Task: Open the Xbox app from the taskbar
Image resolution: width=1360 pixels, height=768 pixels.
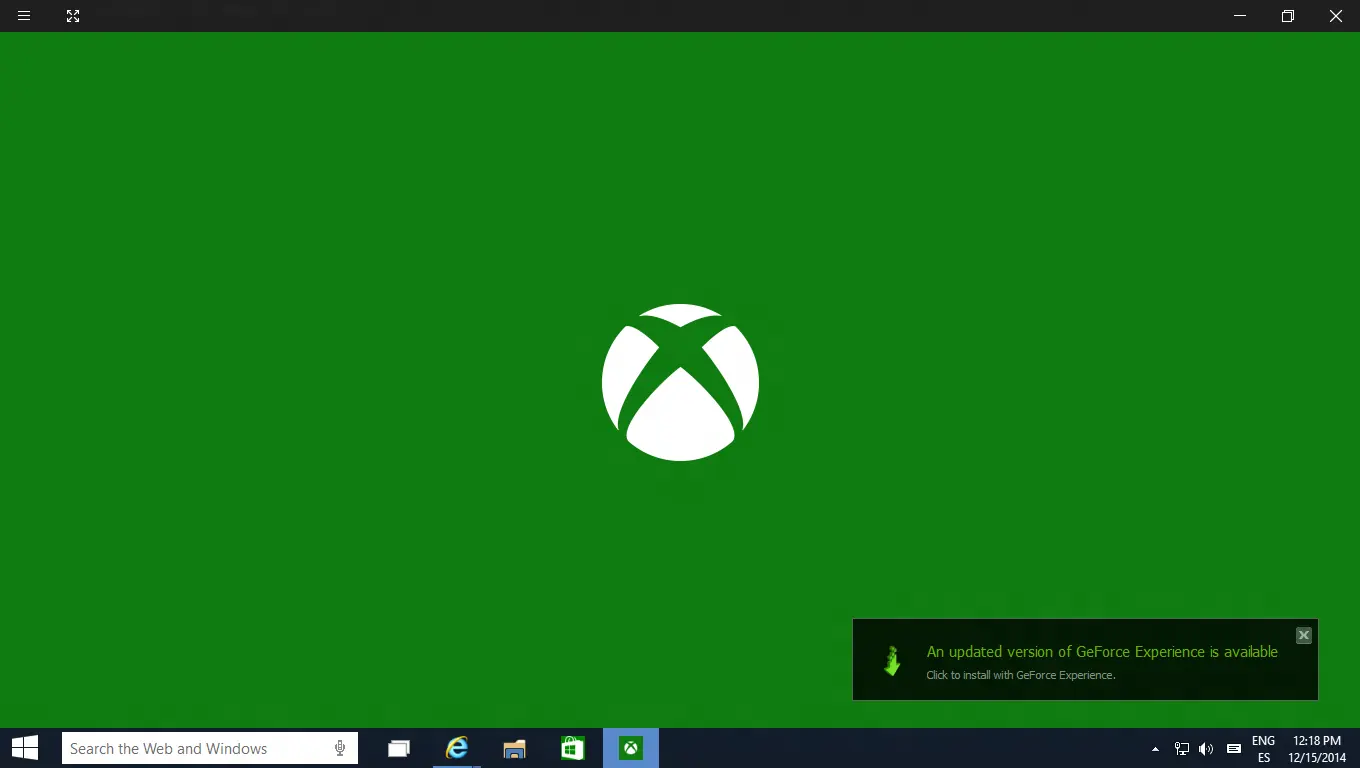Action: click(x=630, y=748)
